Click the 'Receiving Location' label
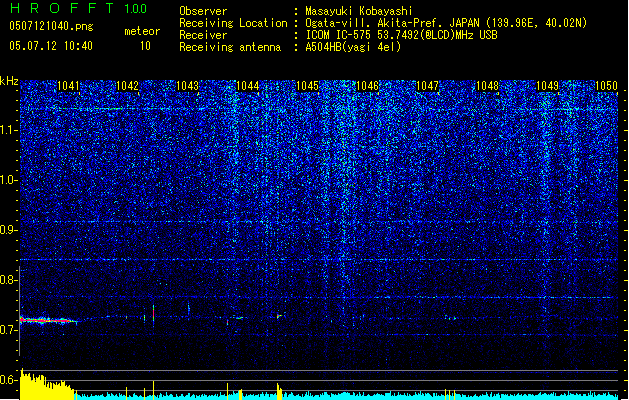Image resolution: width=629 pixels, height=400 pixels. 233,23
